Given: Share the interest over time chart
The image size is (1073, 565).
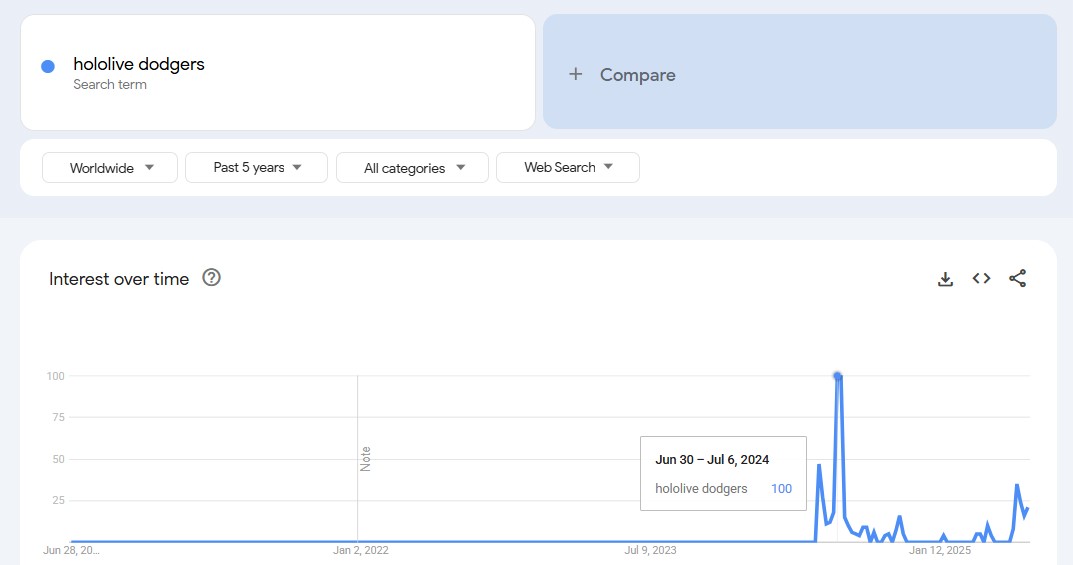Looking at the screenshot, I should [1017, 279].
